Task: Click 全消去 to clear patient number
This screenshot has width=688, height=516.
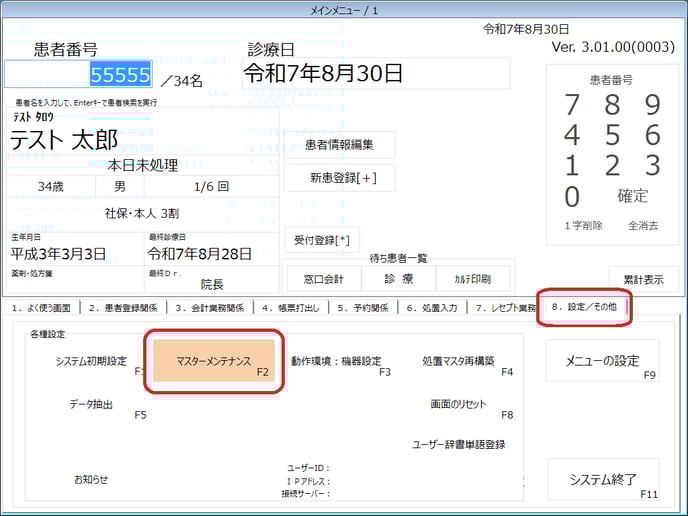Action: tap(643, 226)
